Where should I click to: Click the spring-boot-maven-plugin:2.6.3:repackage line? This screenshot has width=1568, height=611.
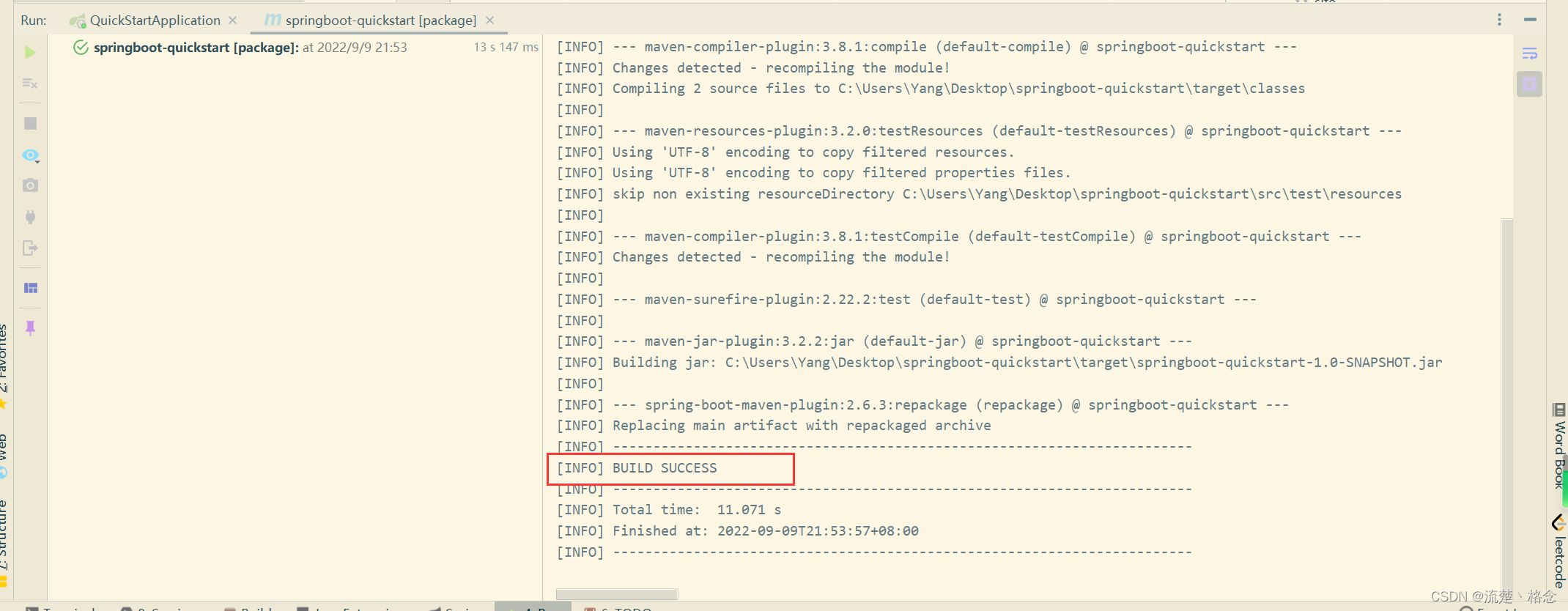tap(922, 405)
